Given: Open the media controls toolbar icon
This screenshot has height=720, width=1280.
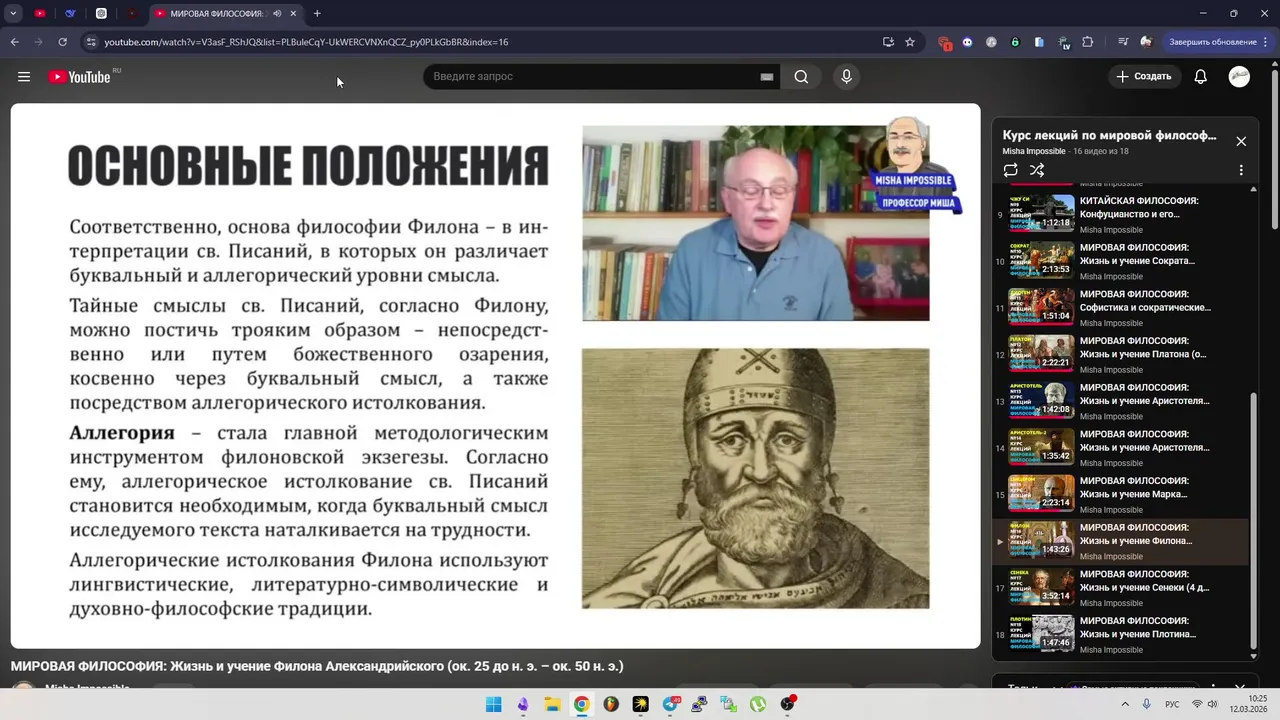Looking at the screenshot, I should click(x=1124, y=42).
